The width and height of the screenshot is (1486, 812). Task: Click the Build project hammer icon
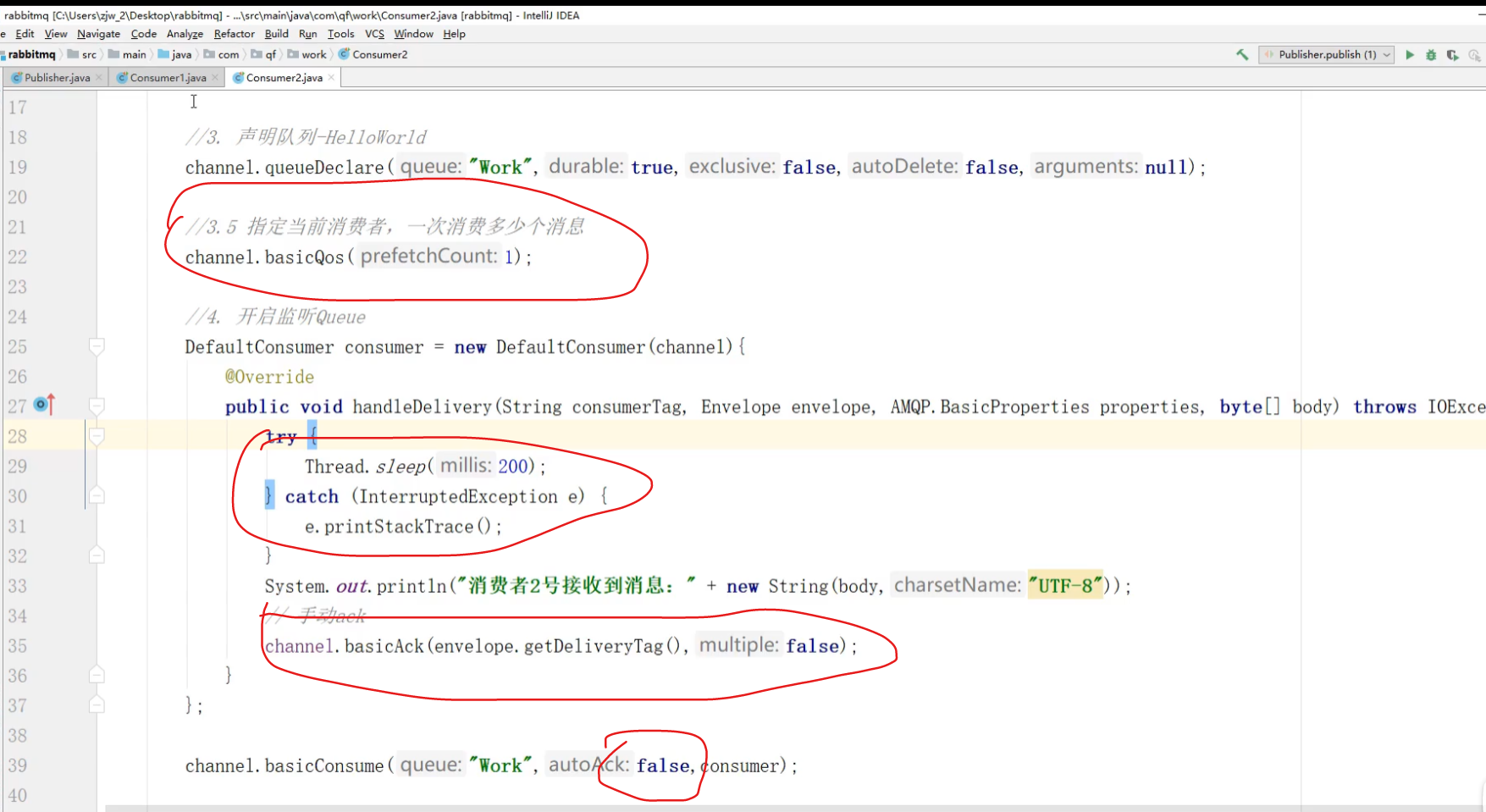1242,54
